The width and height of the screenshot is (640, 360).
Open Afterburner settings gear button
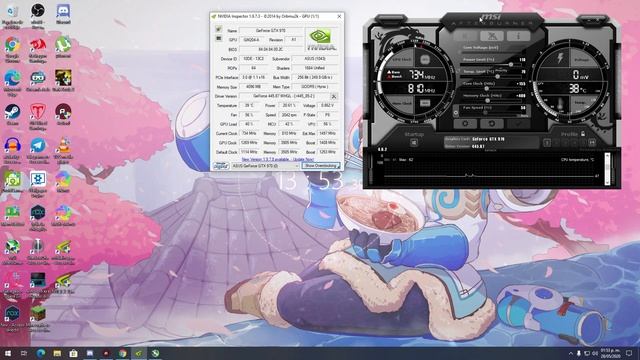coord(465,123)
